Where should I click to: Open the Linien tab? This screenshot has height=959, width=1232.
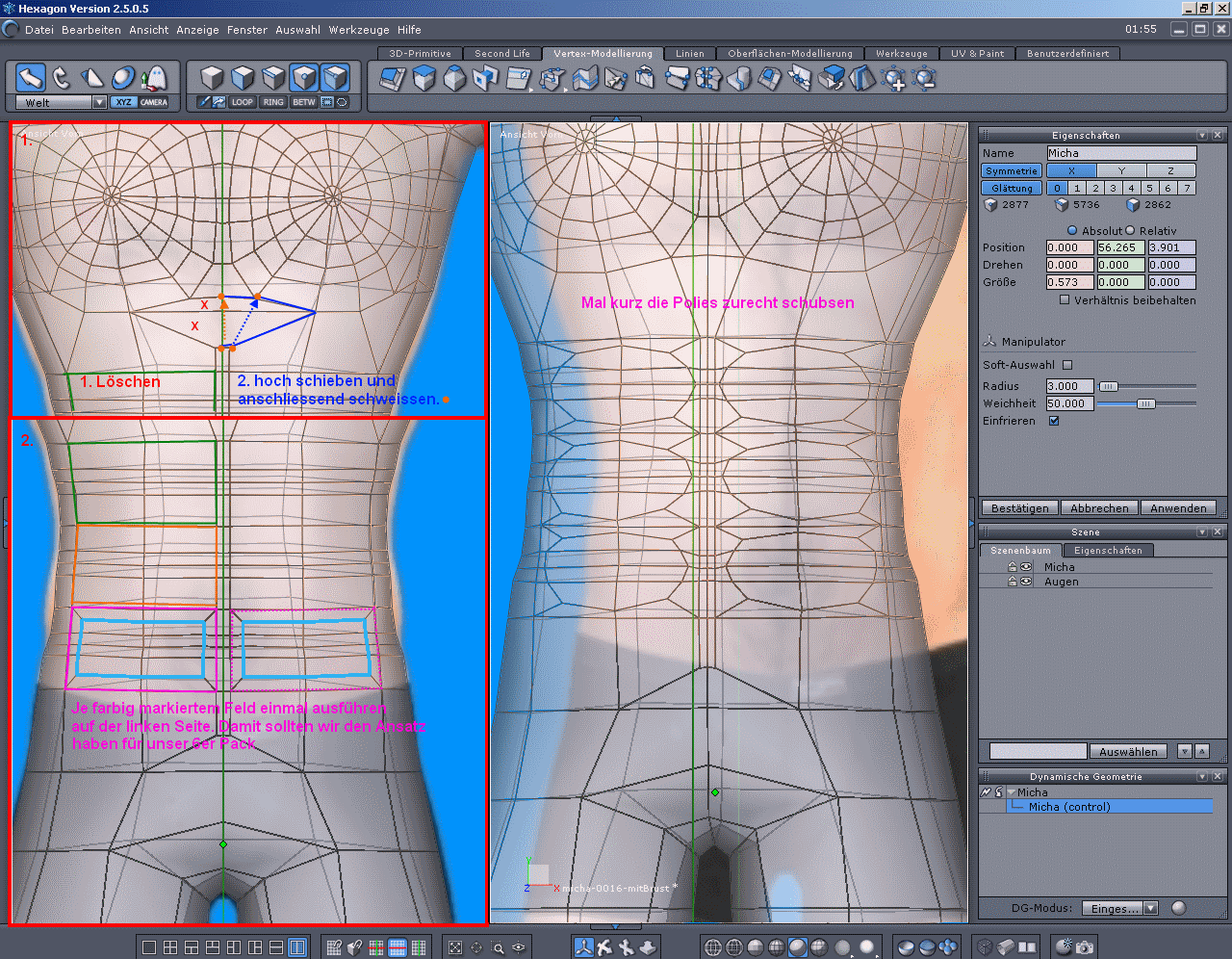click(690, 54)
